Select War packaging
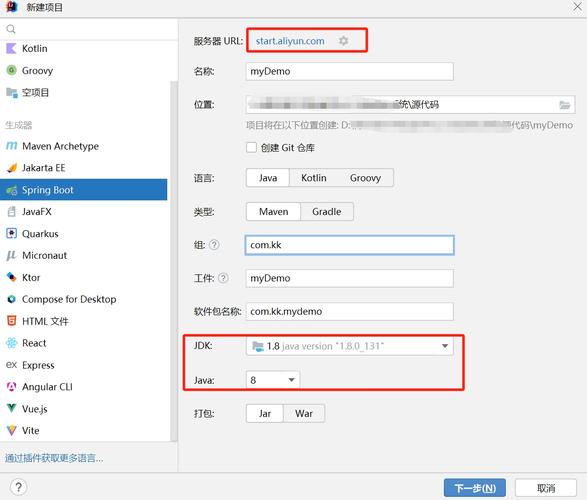Screen dimensions: 587x500 tap(304, 414)
